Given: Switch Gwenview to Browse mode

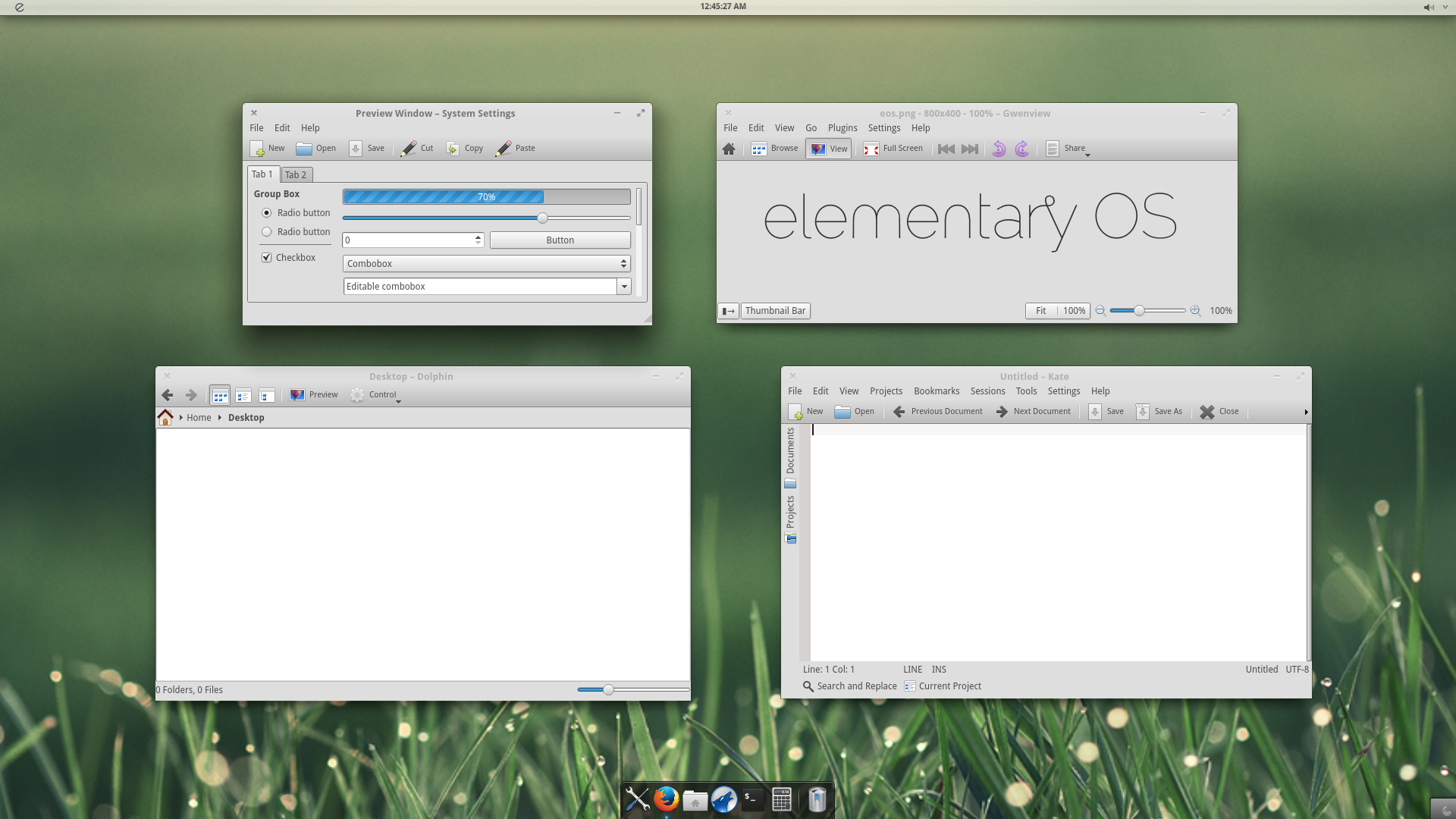Looking at the screenshot, I should click(x=775, y=149).
